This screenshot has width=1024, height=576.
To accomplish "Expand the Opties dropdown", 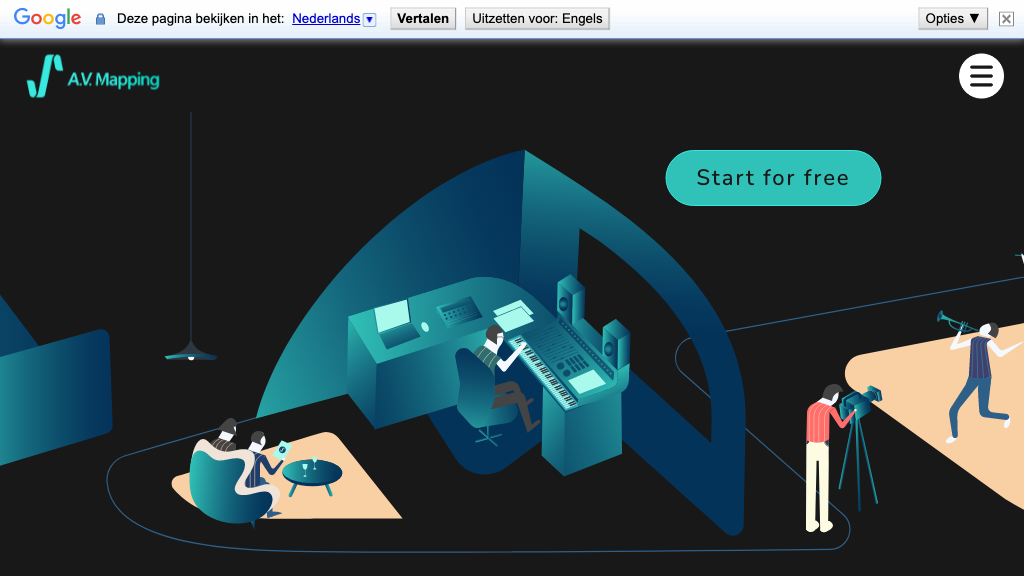I will 952,18.
